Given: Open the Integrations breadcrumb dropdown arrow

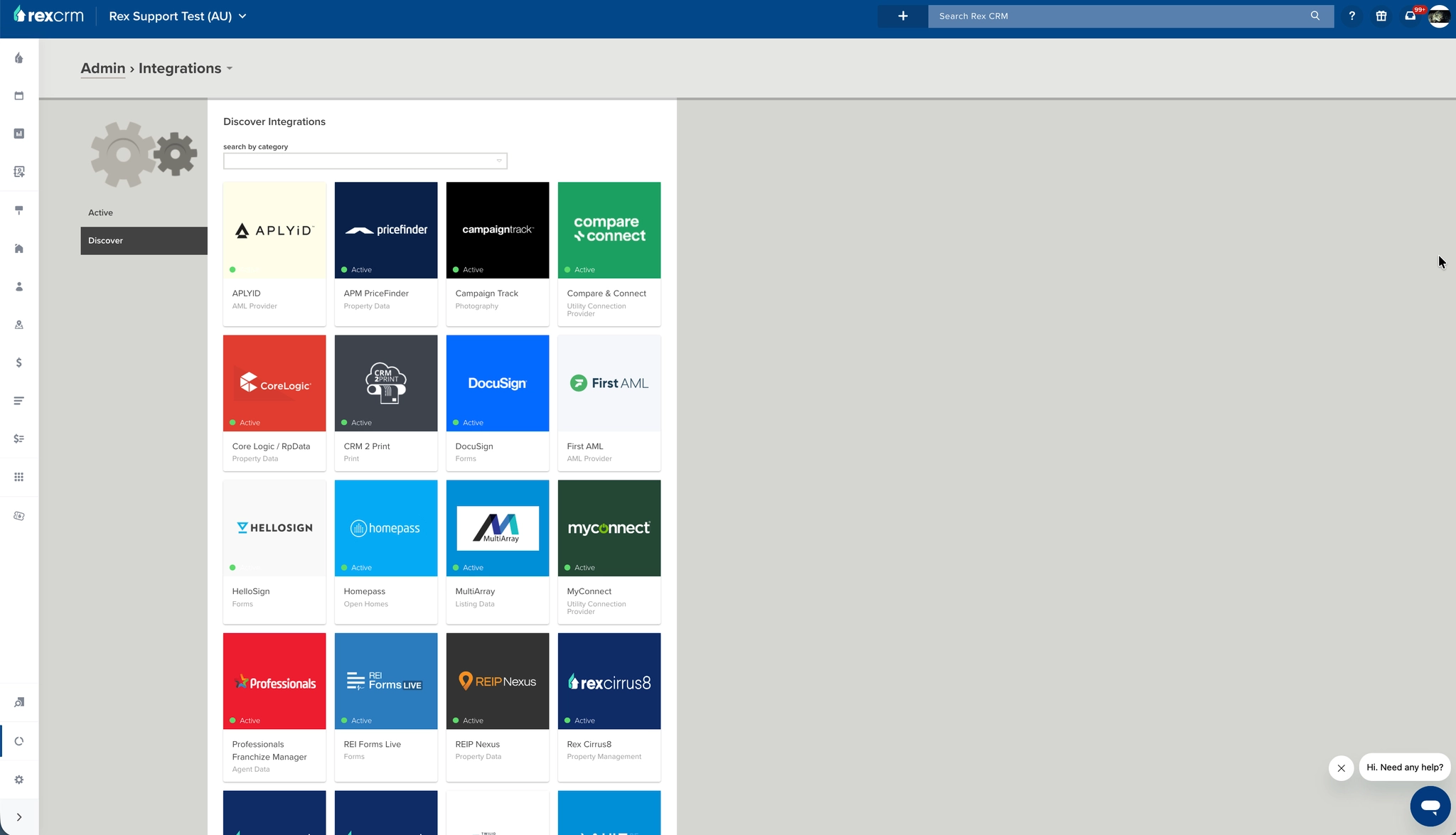Looking at the screenshot, I should (229, 69).
